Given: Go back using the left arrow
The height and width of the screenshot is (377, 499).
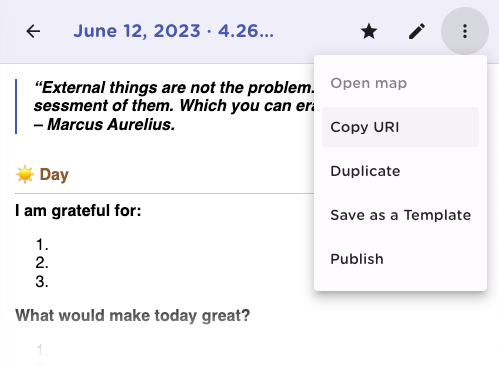Looking at the screenshot, I should pos(33,31).
